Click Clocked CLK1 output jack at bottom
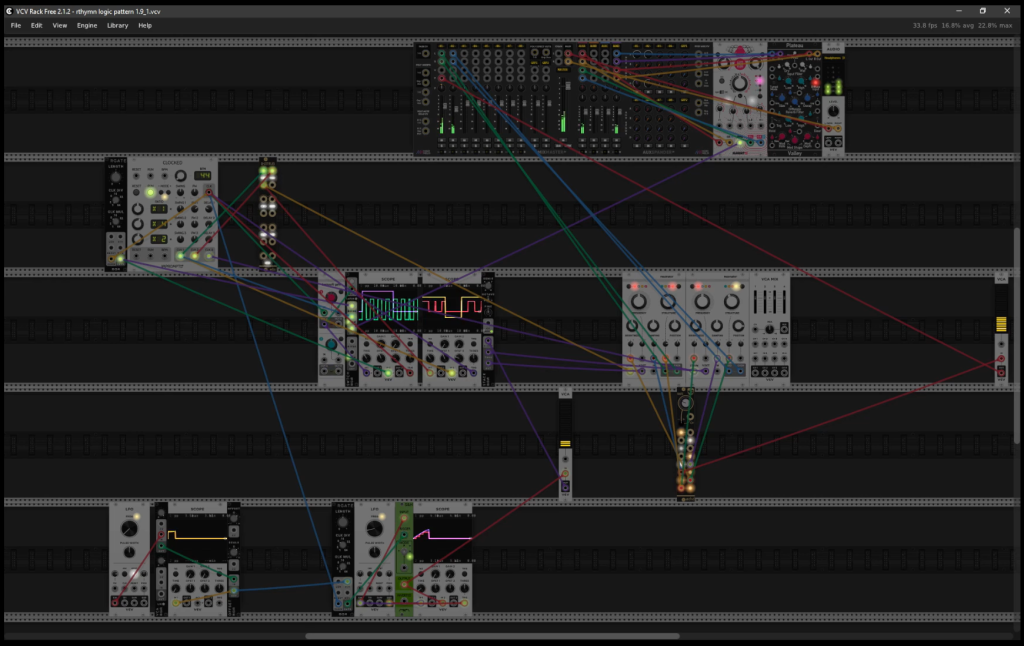 [180, 256]
